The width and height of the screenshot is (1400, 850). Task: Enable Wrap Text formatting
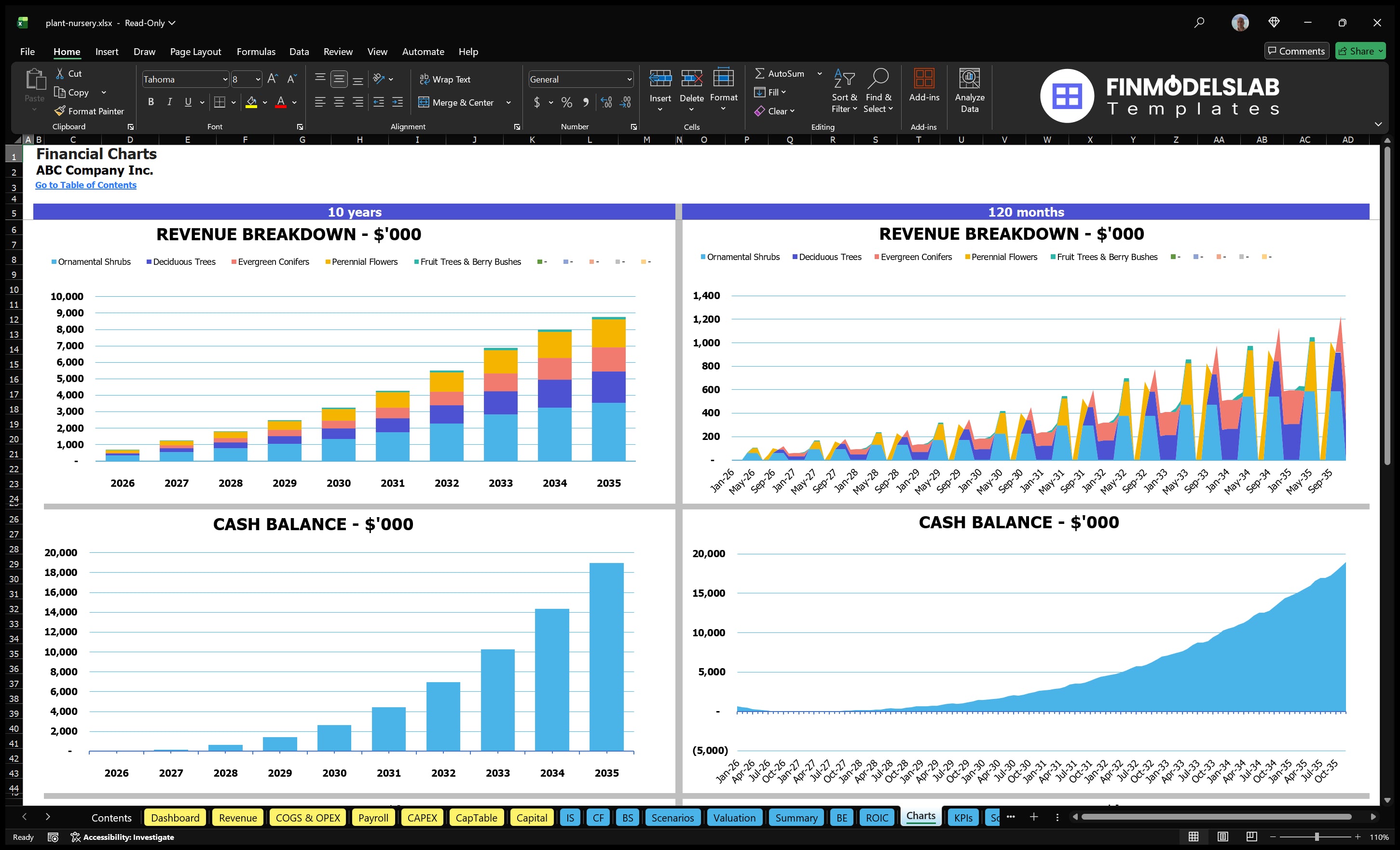pyautogui.click(x=445, y=79)
